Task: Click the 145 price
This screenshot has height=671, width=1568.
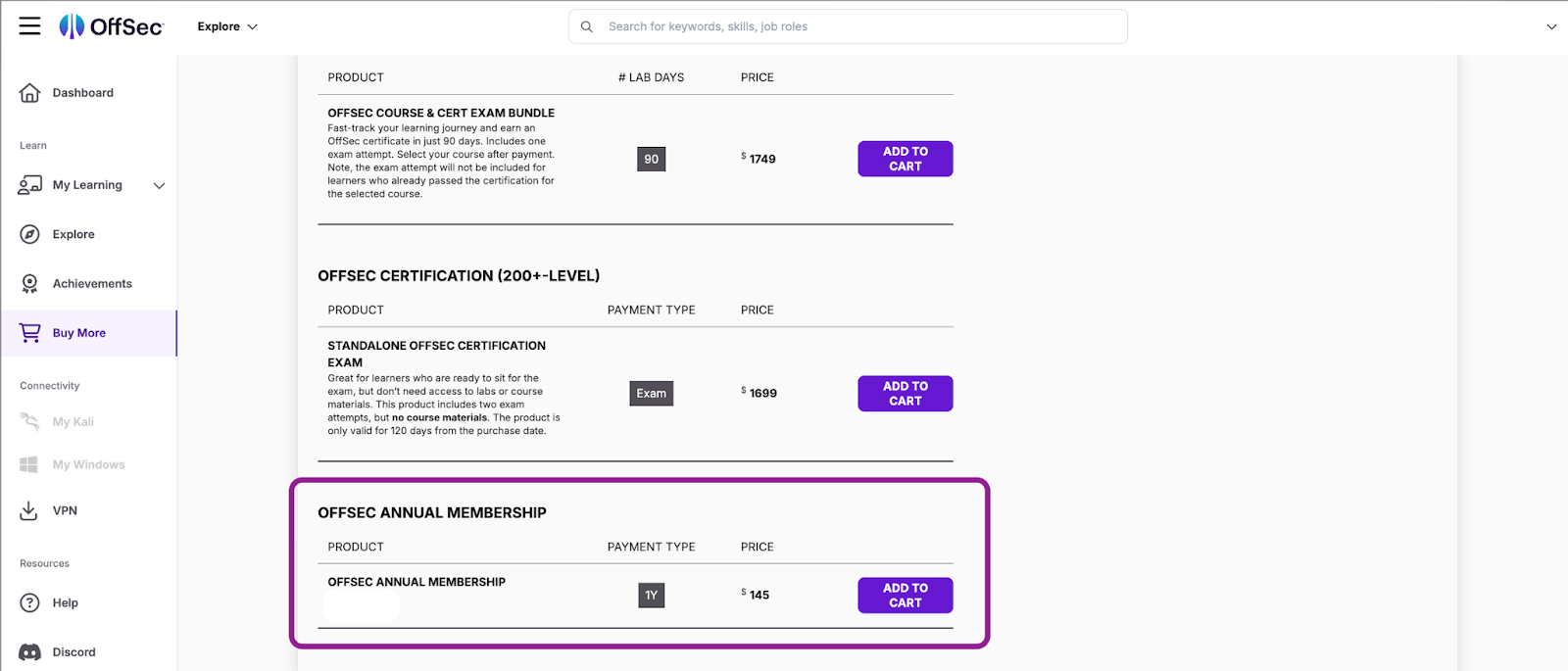Action: [x=756, y=595]
